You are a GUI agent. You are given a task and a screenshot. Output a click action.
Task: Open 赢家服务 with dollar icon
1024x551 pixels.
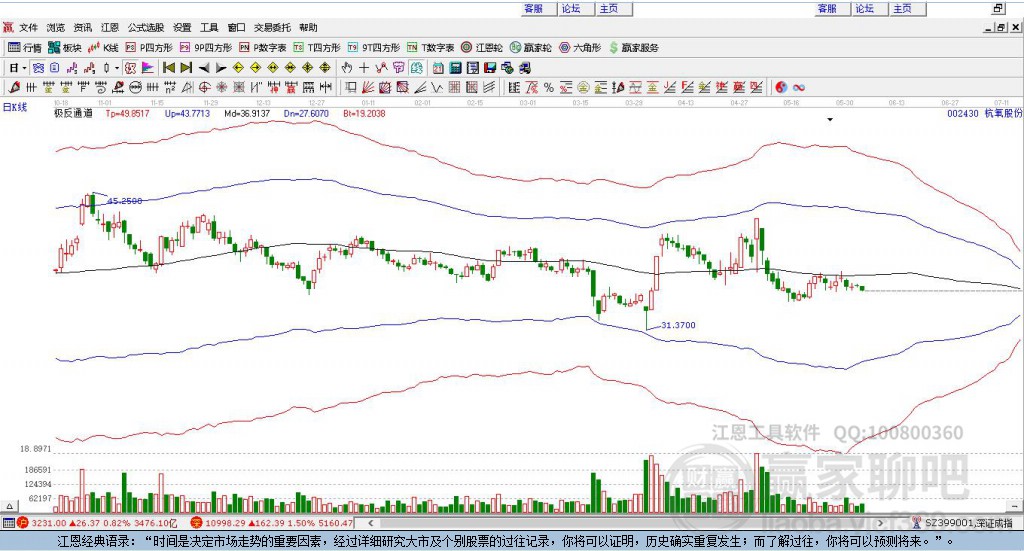coord(633,48)
